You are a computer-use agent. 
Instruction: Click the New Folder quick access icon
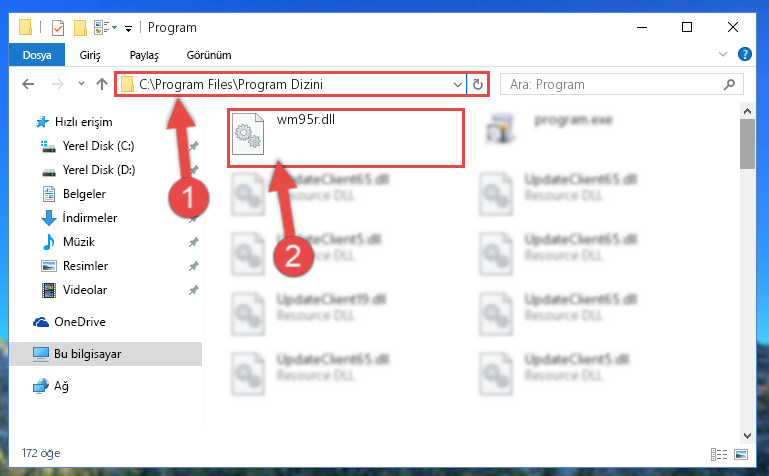(x=80, y=27)
